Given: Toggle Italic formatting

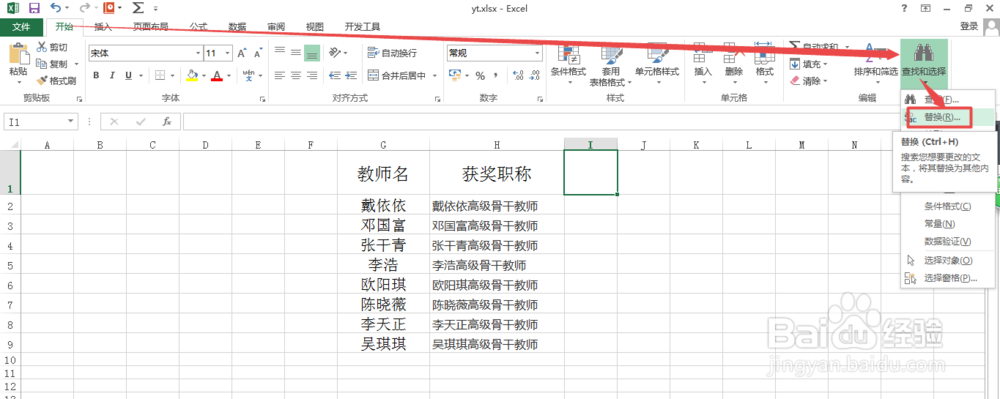Looking at the screenshot, I should click(112, 75).
